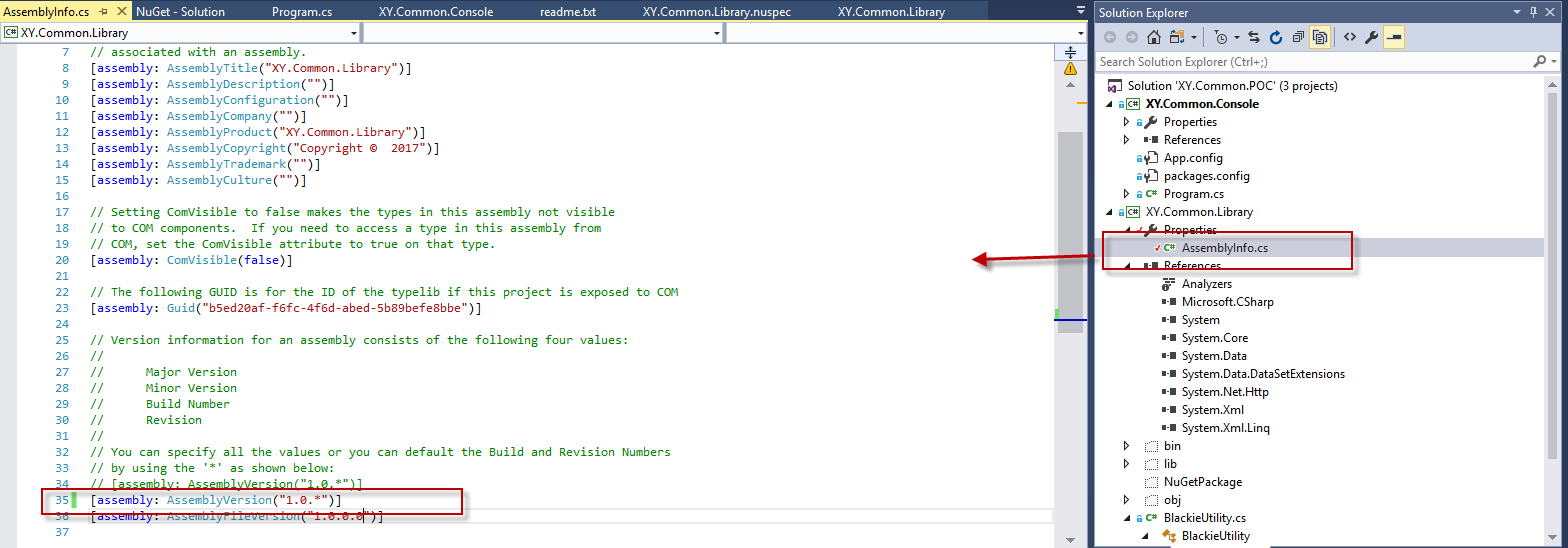Open the XY.Common.Library project scope dropdown
This screenshot has width=1568, height=548.
click(x=181, y=33)
